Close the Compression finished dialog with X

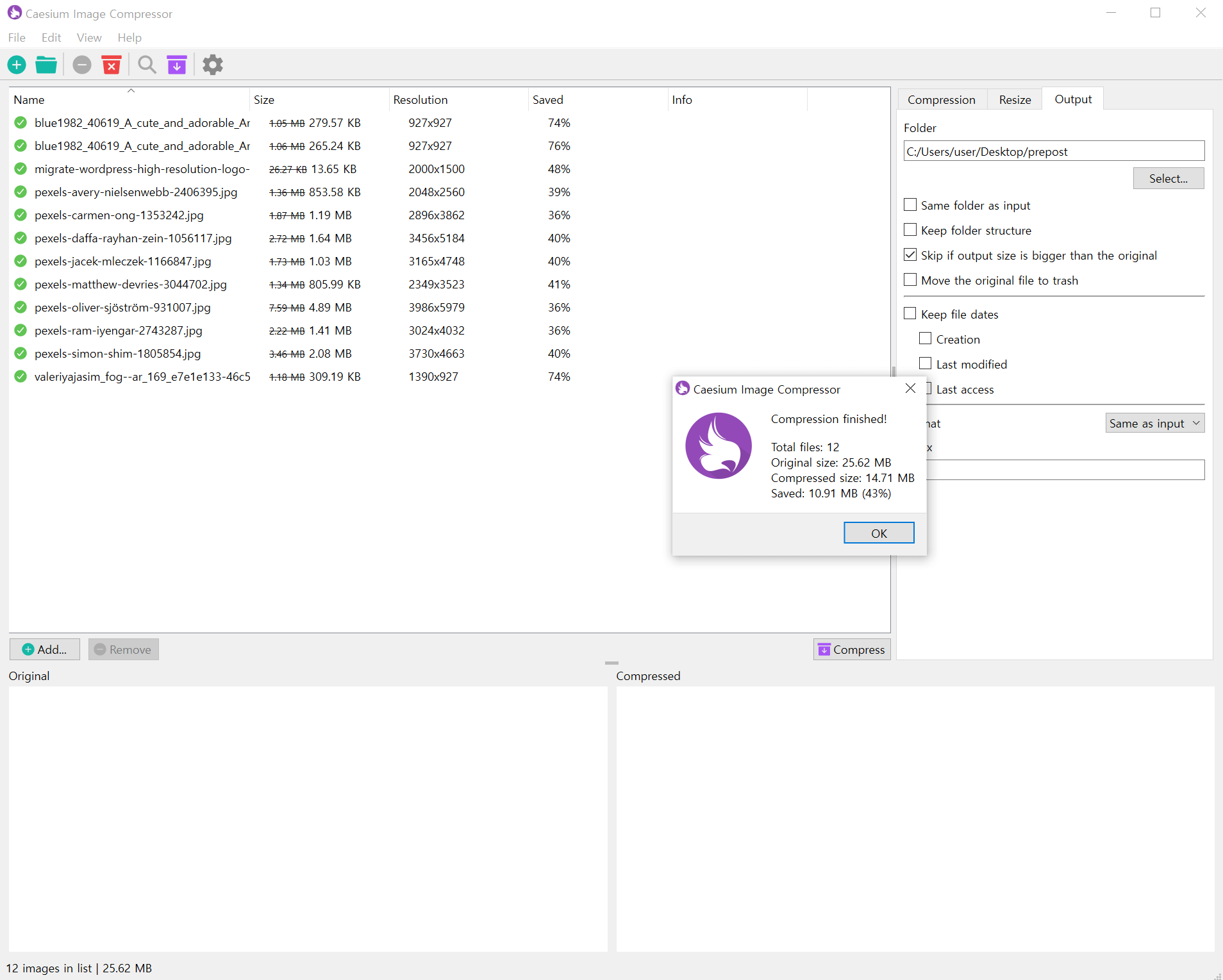(x=910, y=388)
